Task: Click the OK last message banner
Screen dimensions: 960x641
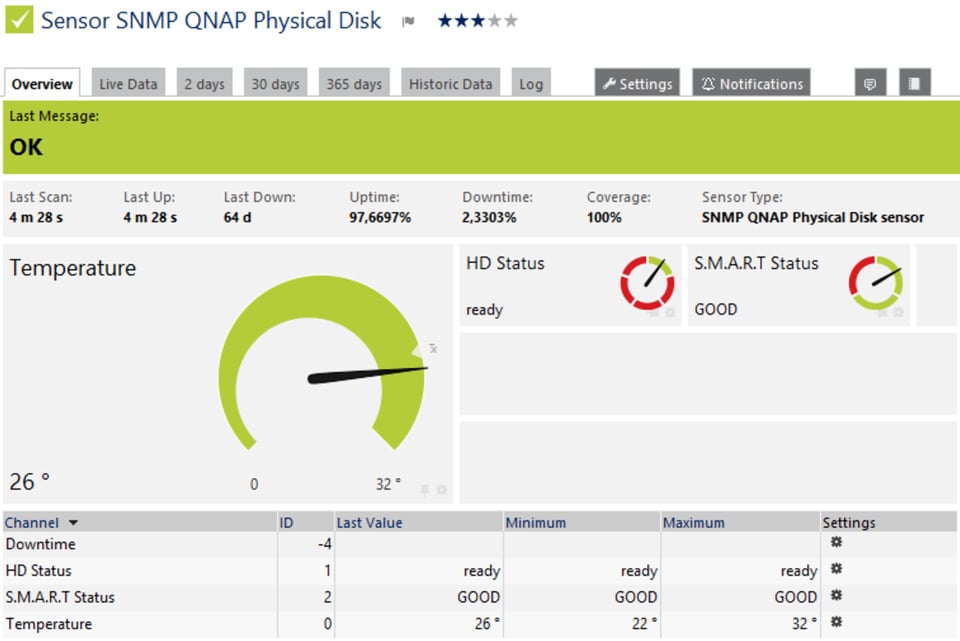Action: pos(26,147)
